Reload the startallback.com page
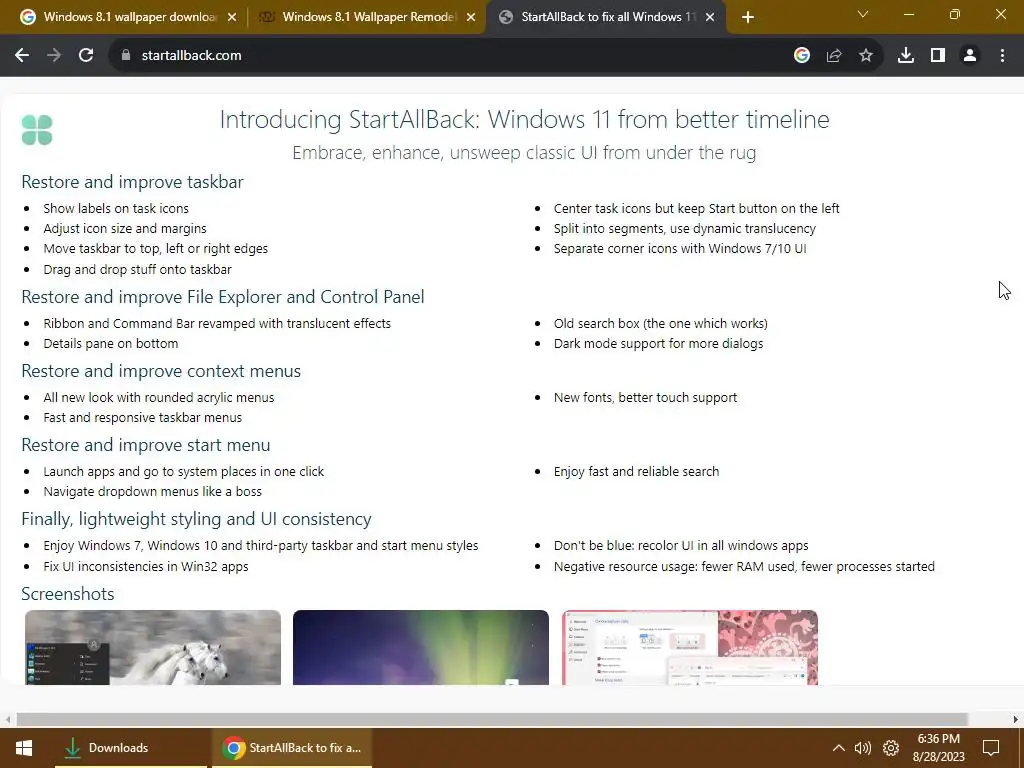Image resolution: width=1024 pixels, height=768 pixels. click(x=86, y=56)
